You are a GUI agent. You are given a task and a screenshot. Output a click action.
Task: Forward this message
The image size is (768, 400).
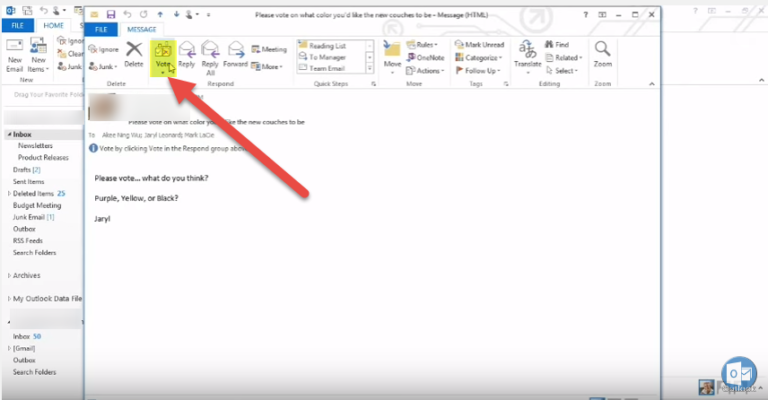[x=236, y=54]
